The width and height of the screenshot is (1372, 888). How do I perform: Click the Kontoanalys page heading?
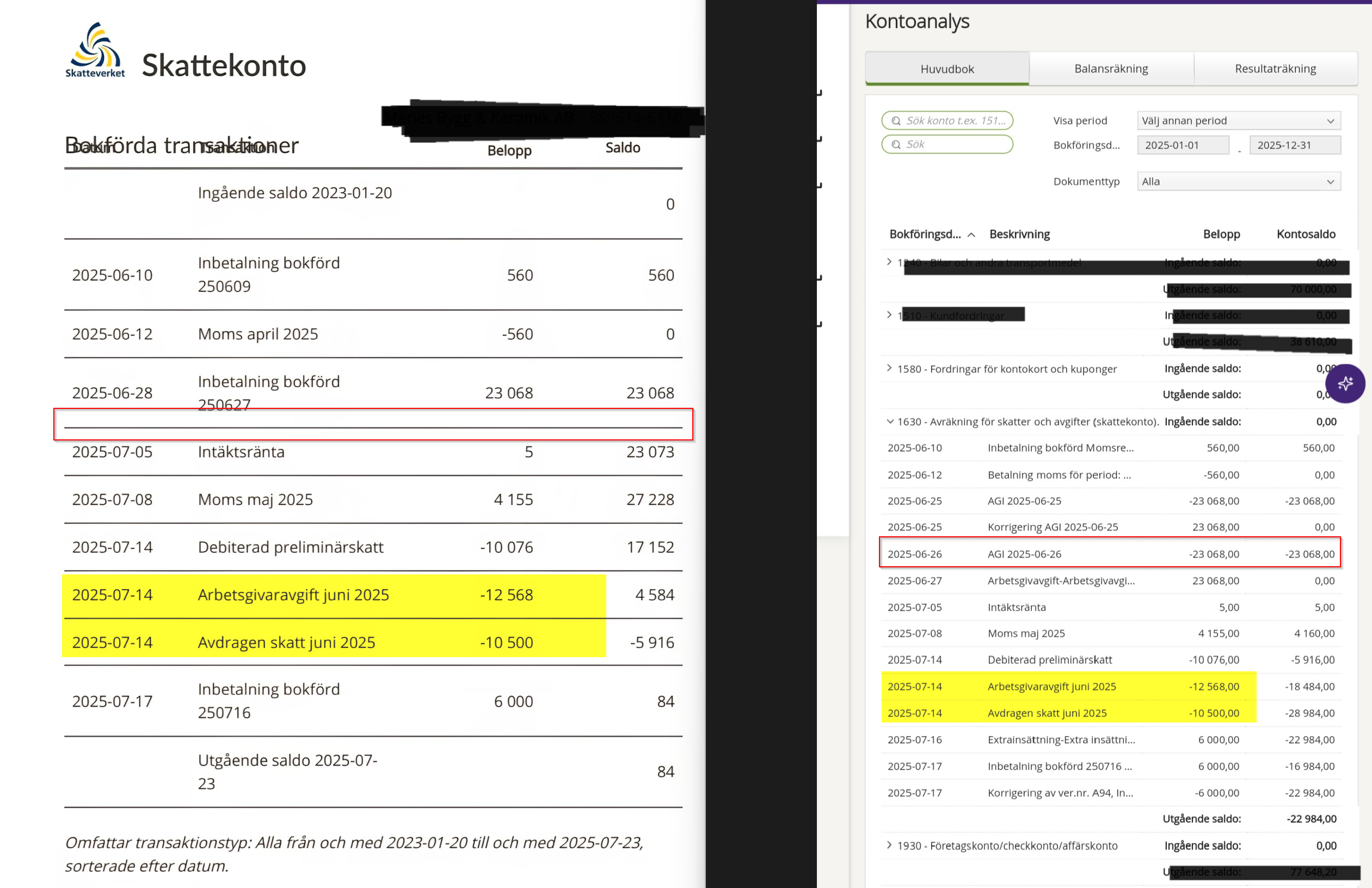click(918, 21)
